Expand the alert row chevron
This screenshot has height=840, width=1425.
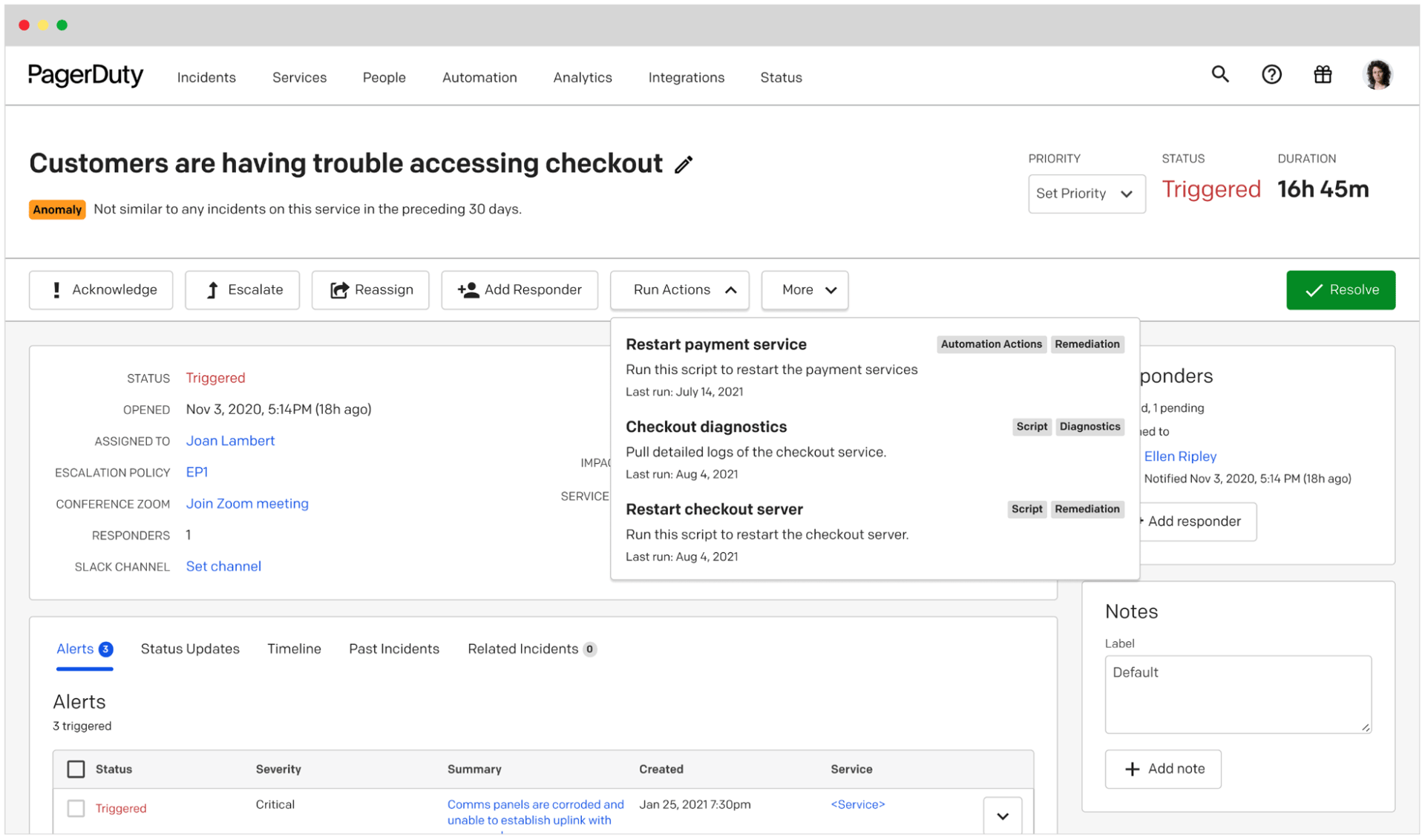point(1002,816)
